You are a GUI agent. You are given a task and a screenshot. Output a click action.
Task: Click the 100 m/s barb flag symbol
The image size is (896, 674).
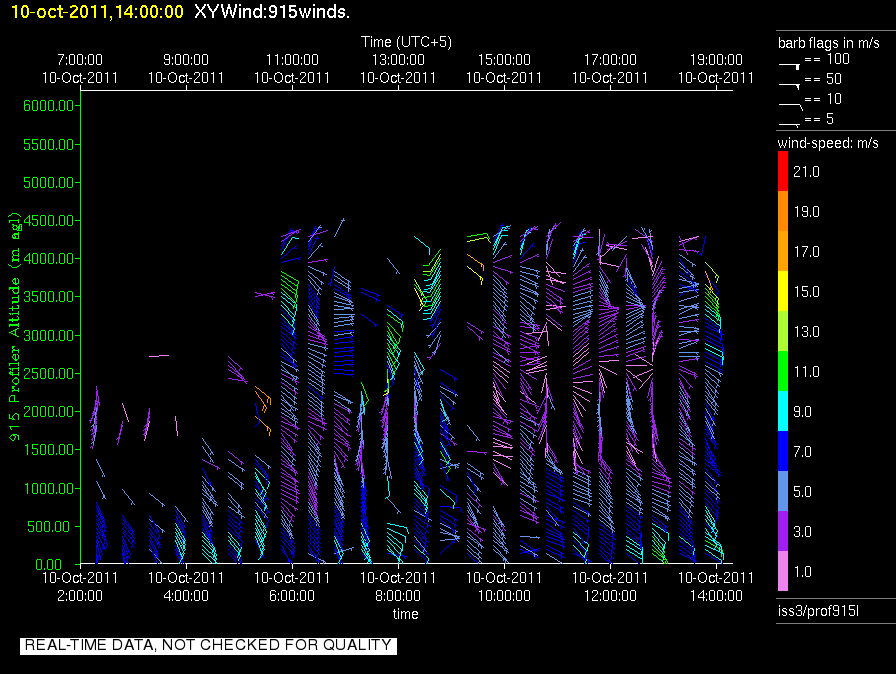click(x=789, y=66)
